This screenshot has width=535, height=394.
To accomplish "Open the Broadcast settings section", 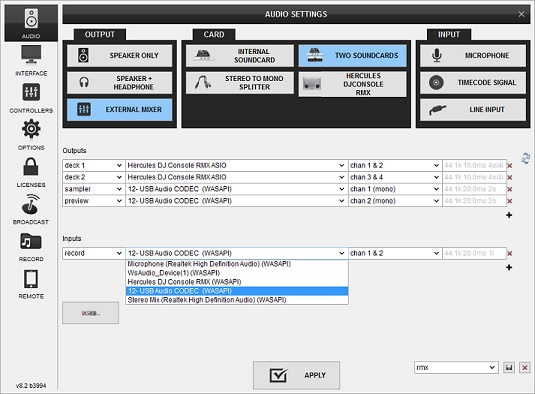I will pyautogui.click(x=31, y=209).
